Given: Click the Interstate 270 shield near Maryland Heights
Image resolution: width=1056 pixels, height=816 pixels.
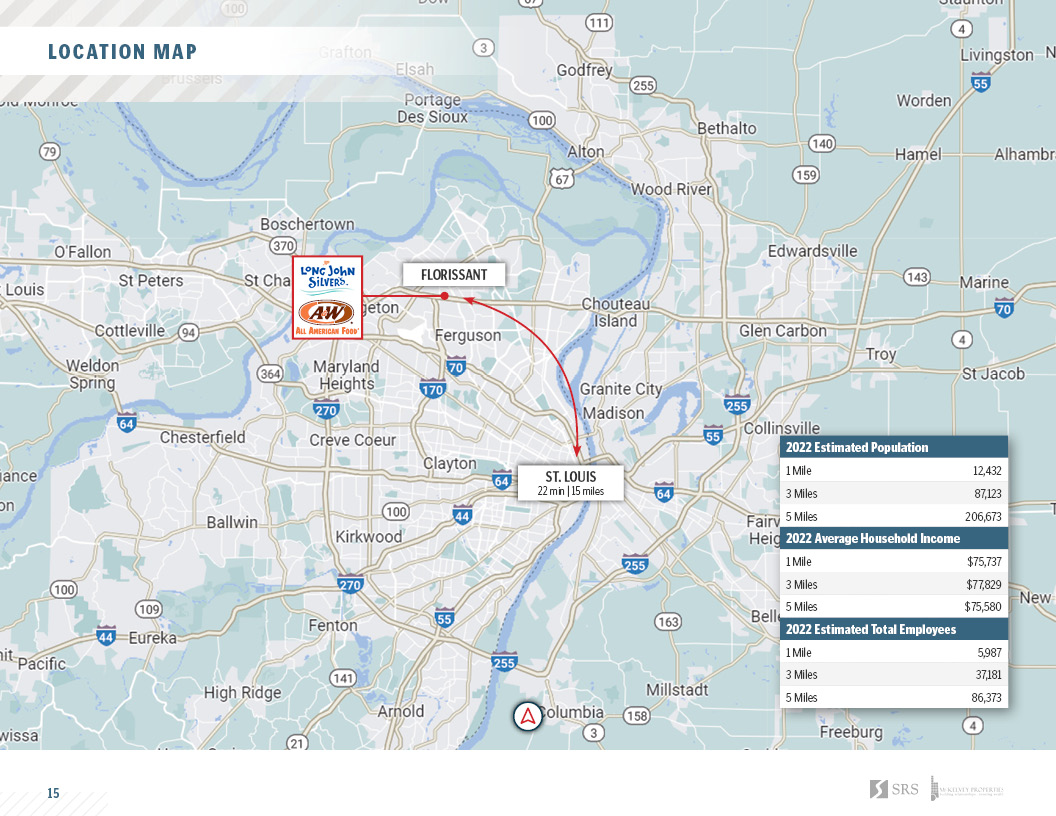Looking at the screenshot, I should pos(326,409).
